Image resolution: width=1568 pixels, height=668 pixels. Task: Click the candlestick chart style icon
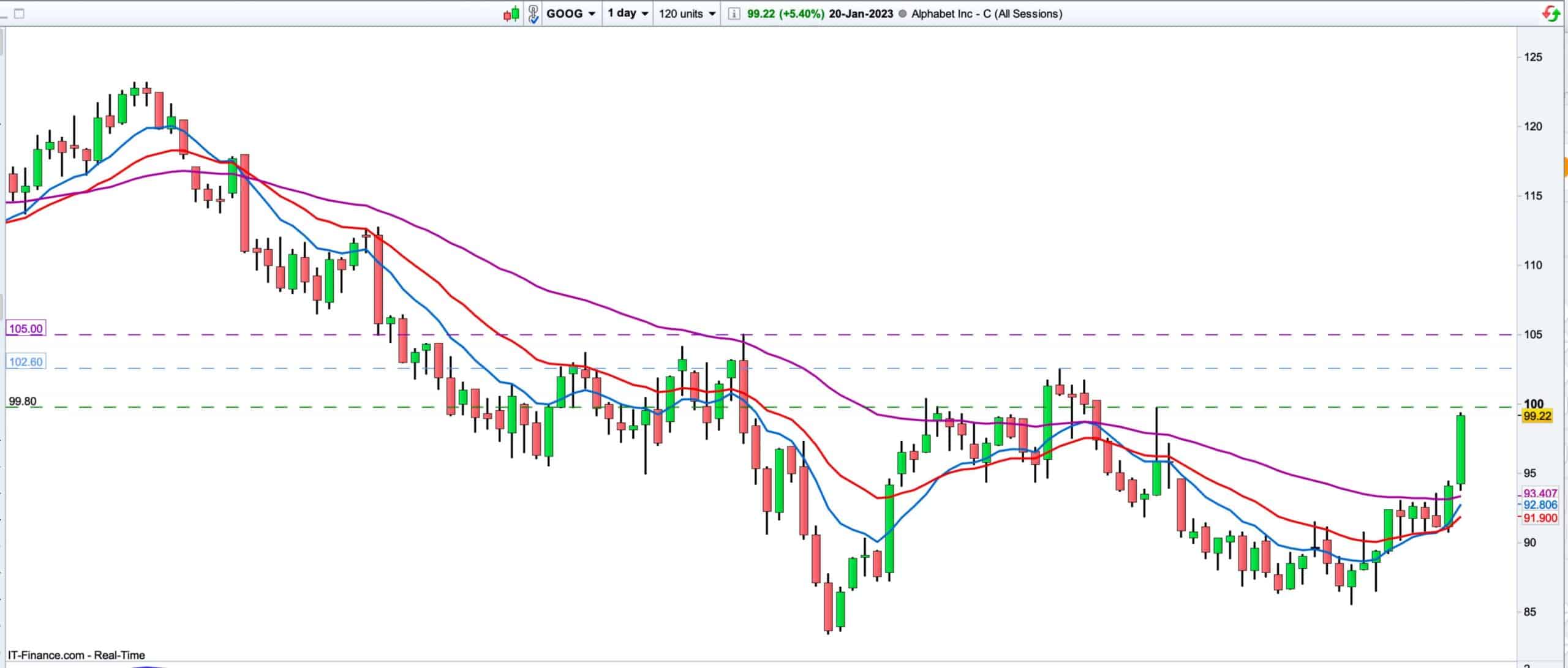[511, 13]
